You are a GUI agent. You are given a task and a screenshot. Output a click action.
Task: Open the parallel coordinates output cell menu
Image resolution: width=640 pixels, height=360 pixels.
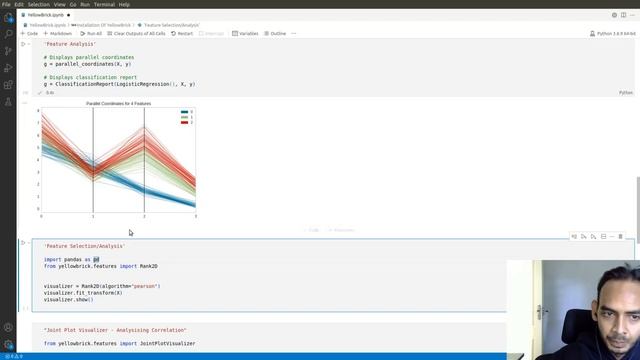pos(24,103)
